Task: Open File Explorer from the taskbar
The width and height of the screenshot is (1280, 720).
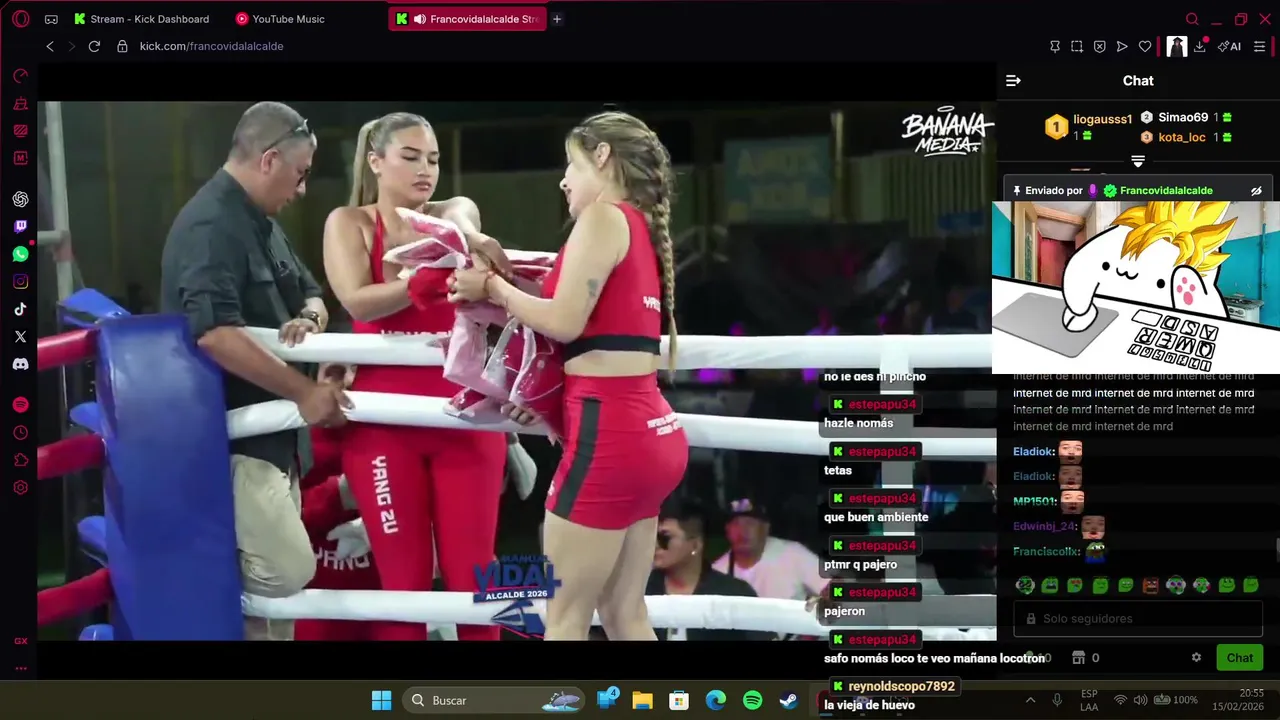Action: 642,700
